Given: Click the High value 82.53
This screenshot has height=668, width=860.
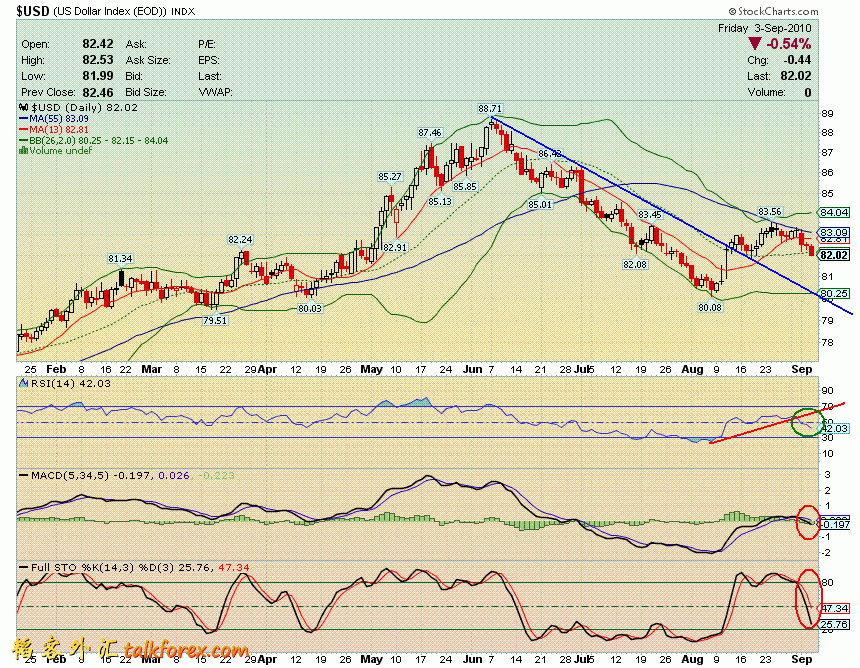Looking at the screenshot, I should pos(98,60).
